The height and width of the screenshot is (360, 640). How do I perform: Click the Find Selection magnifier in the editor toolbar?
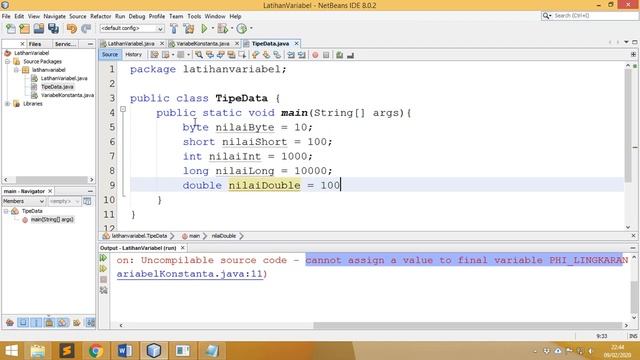click(x=198, y=55)
